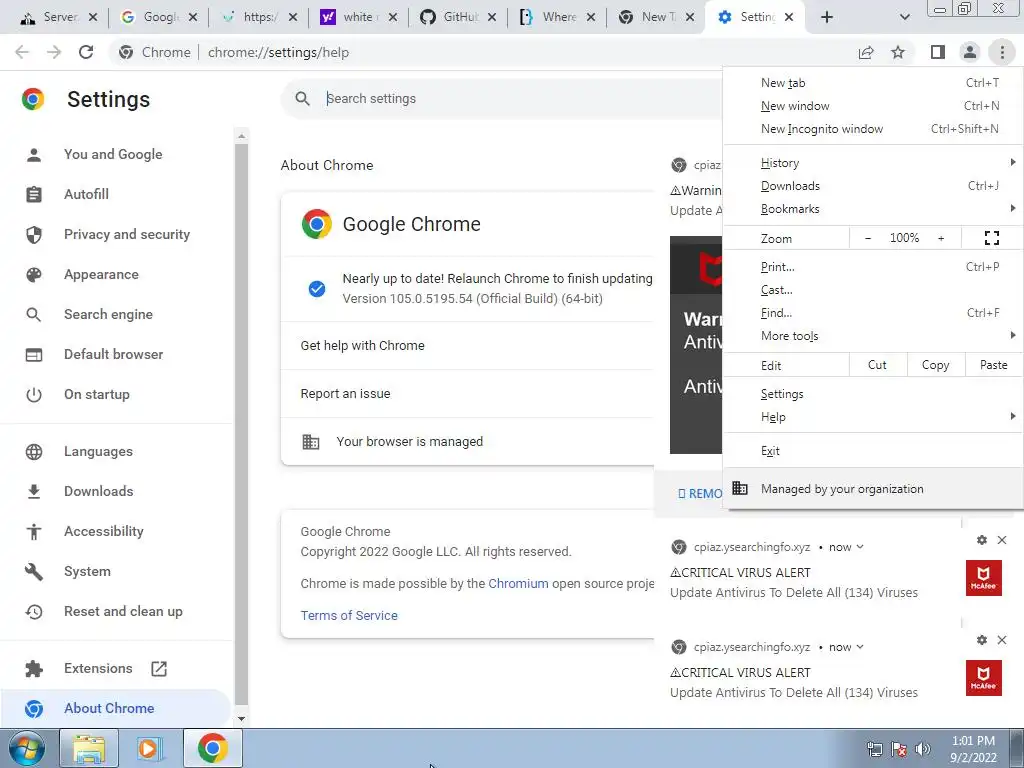The image size is (1024, 768).
Task: Click the browser forward arrow
Action: (x=54, y=52)
